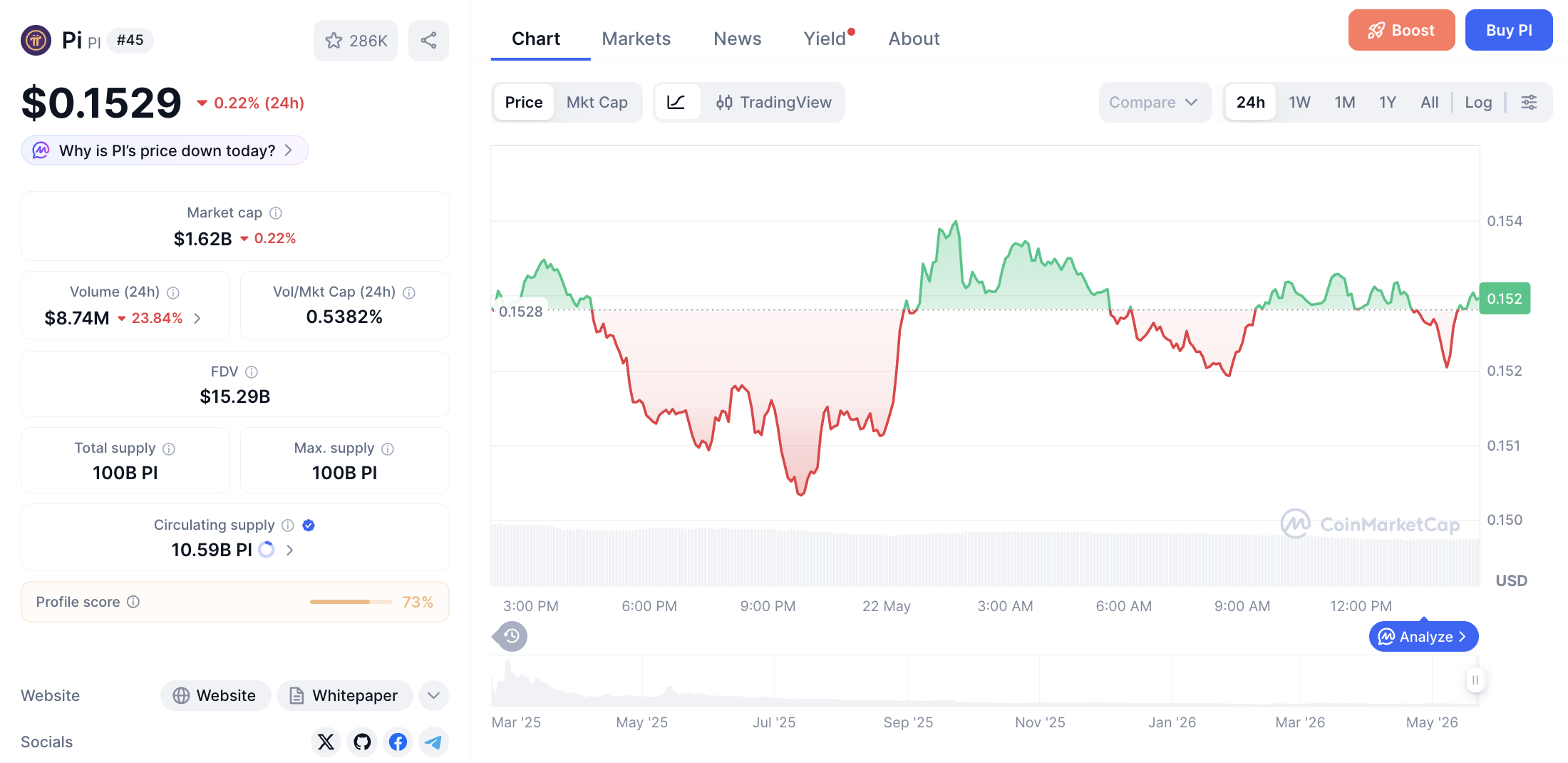Select the 1M time range
Image resolution: width=1568 pixels, height=763 pixels.
tap(1345, 103)
